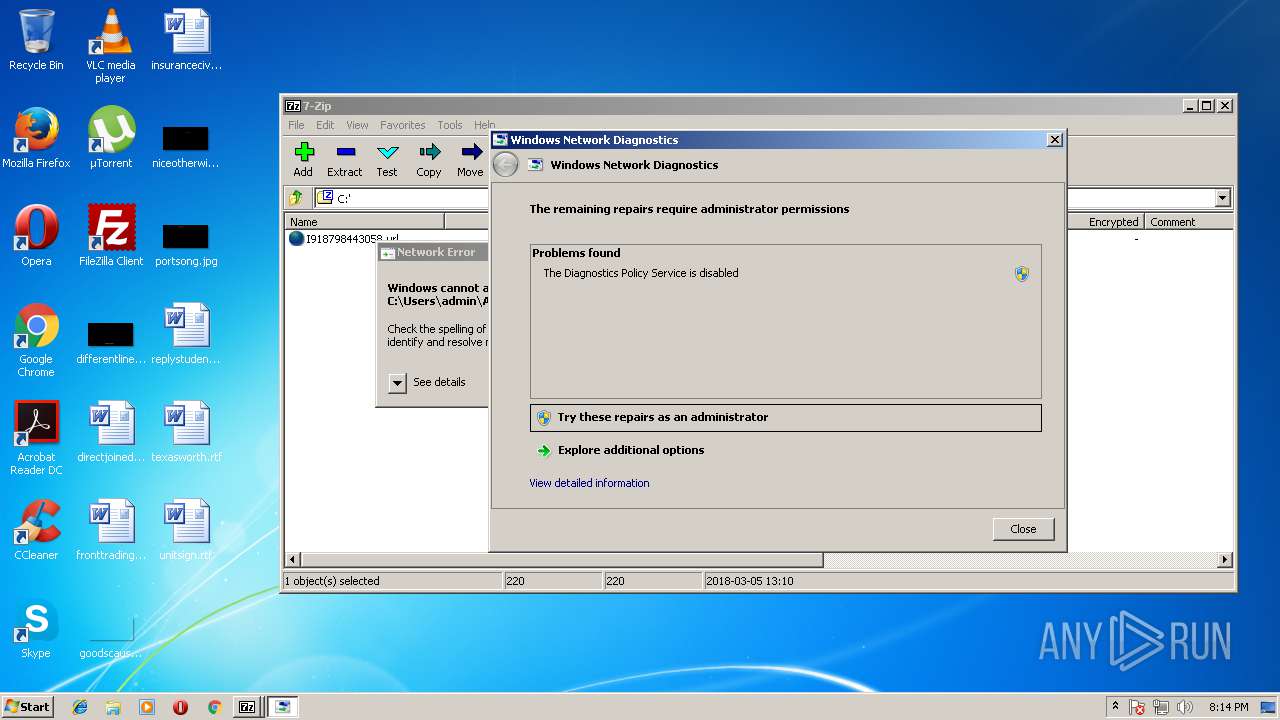Open the 7-Zip address path dropdown

pos(1222,198)
